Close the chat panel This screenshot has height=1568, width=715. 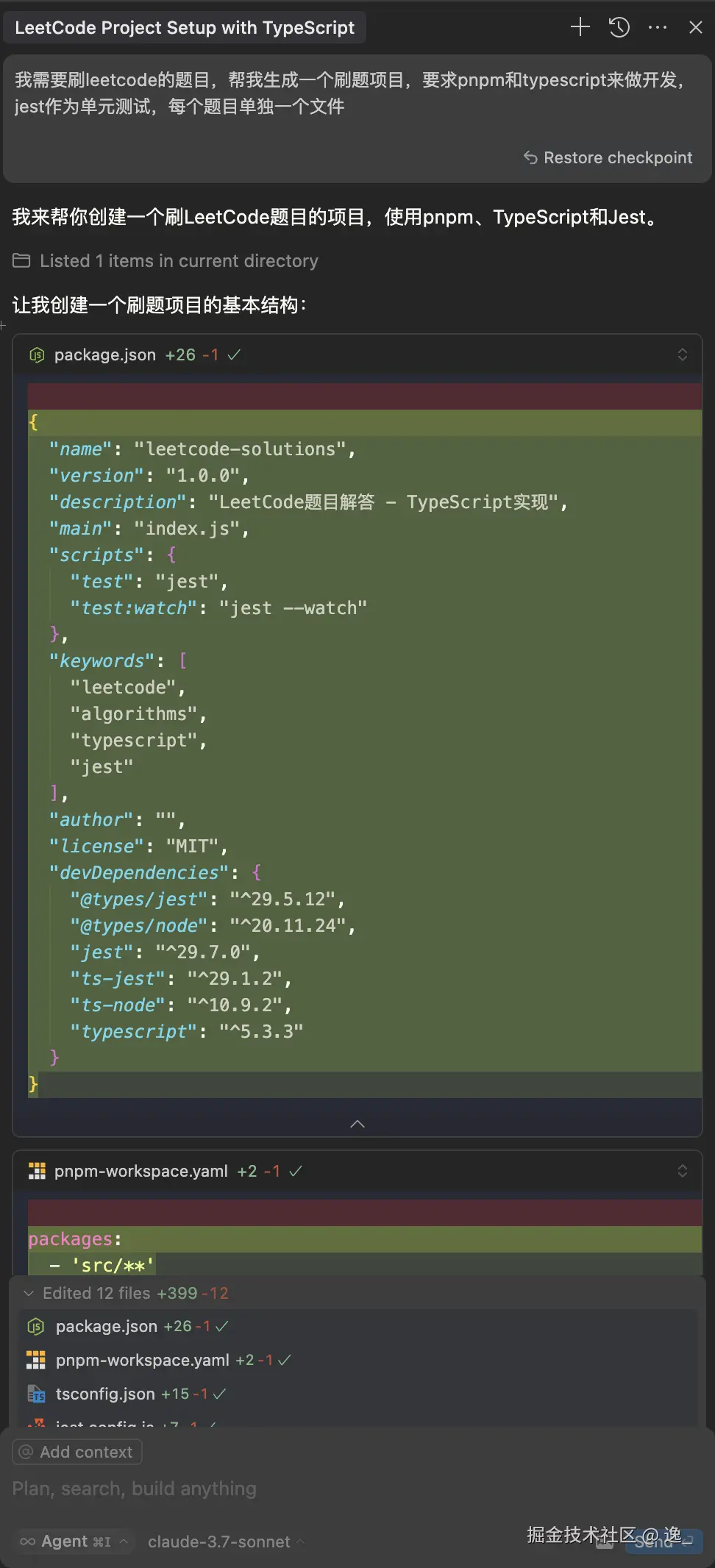pos(695,27)
